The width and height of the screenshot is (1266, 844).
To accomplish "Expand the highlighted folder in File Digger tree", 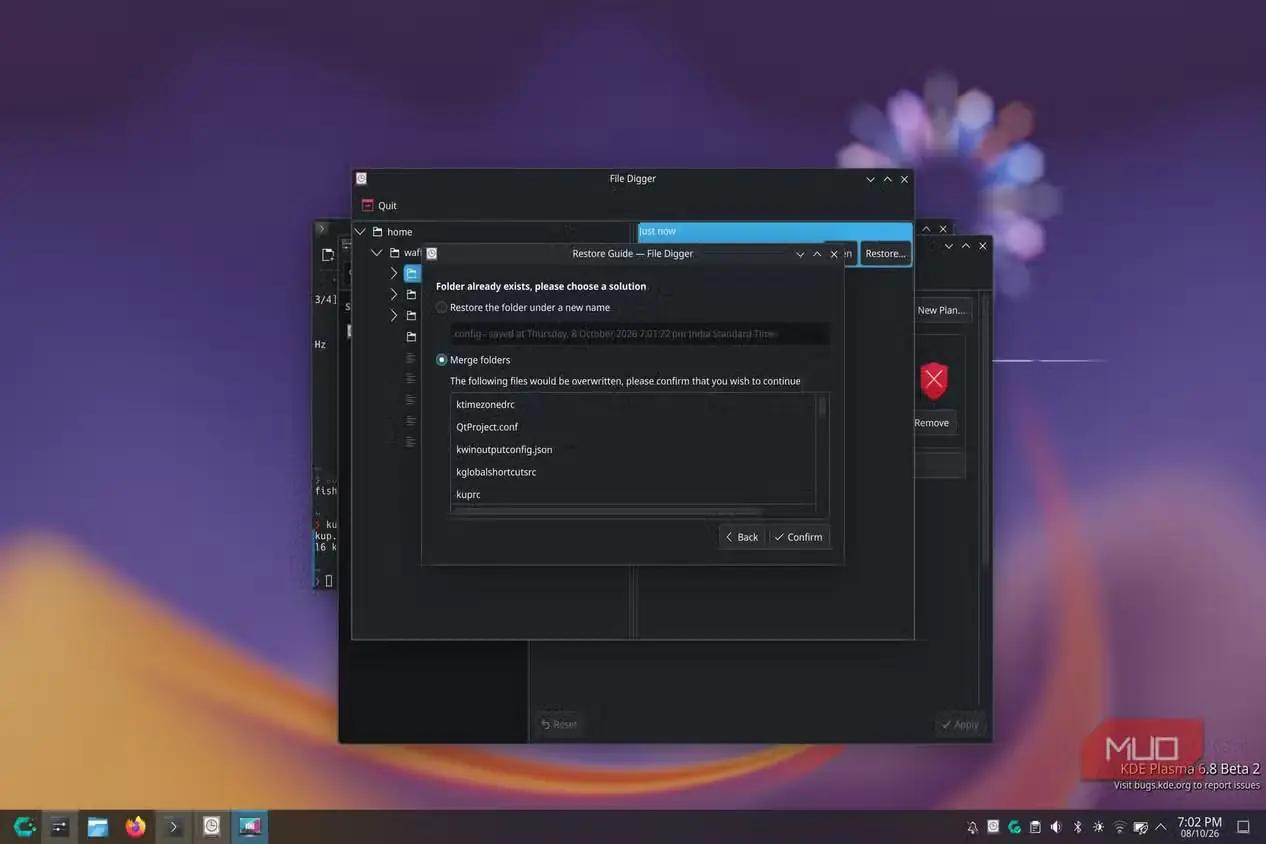I will tap(394, 273).
